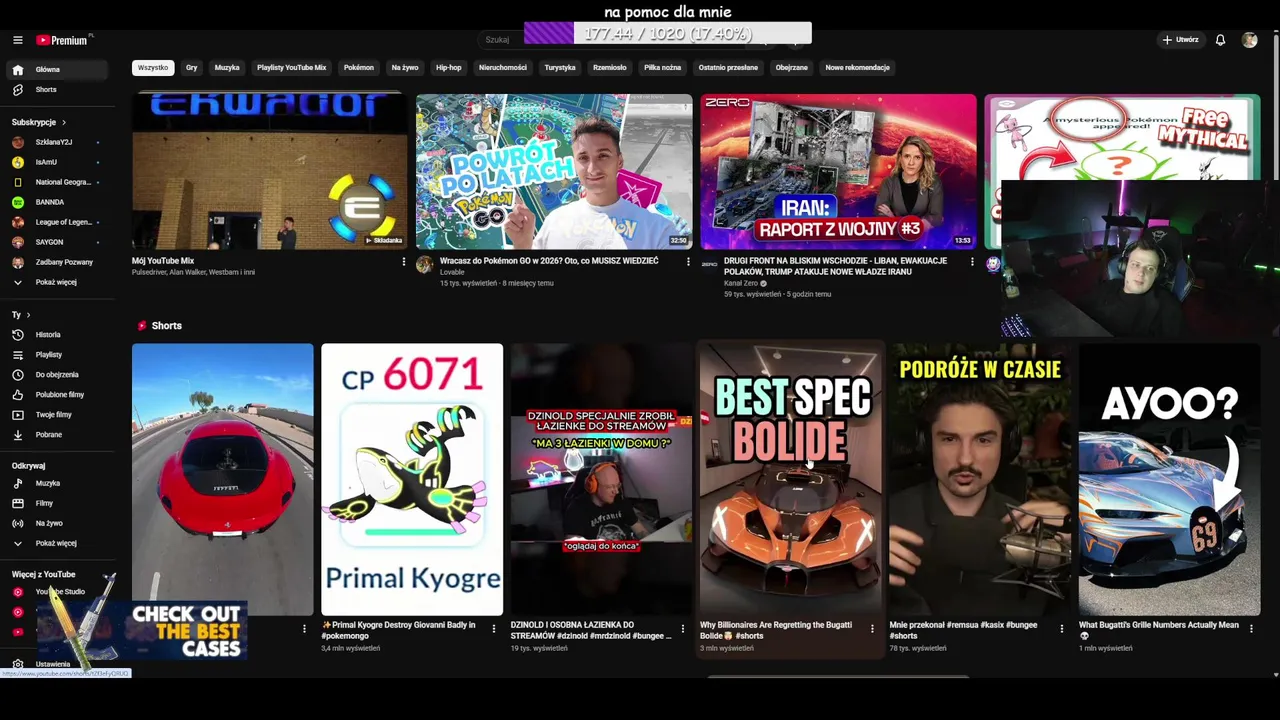Select the Na żywo filter chip
1280x720 pixels.
point(405,68)
